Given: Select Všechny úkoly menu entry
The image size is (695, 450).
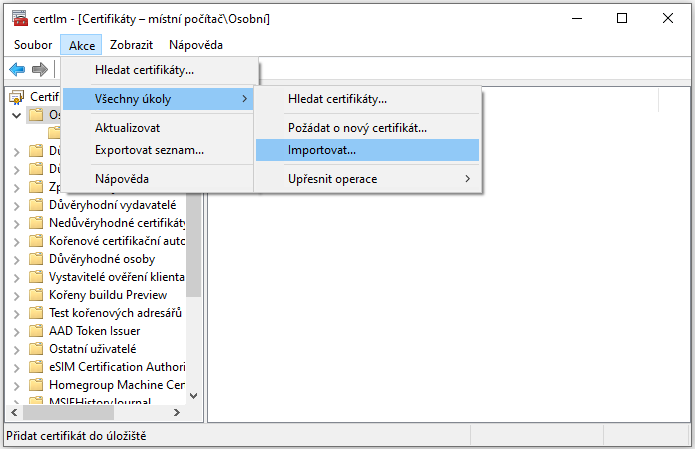Looking at the screenshot, I should pos(158,99).
